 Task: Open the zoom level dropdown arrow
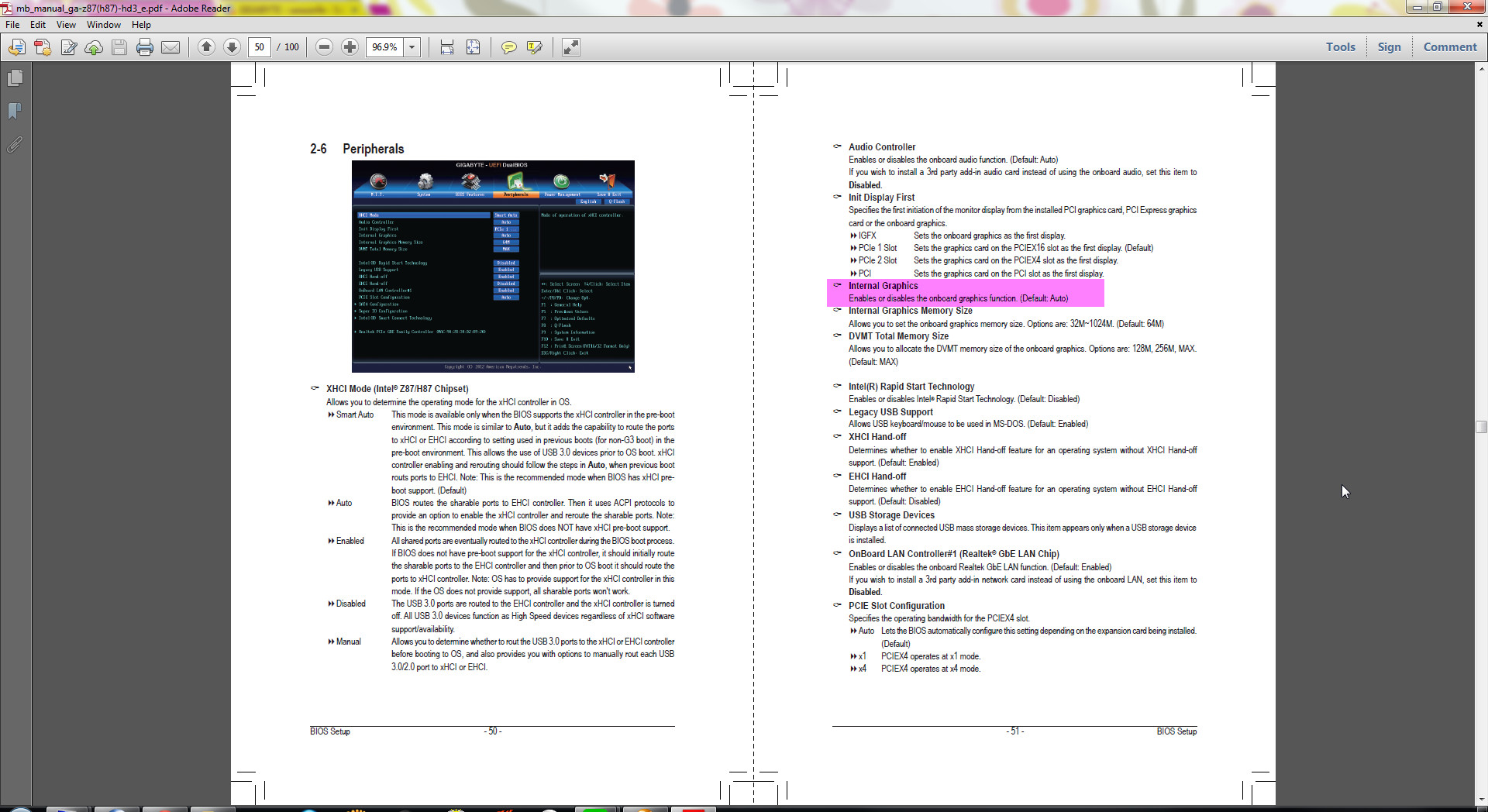click(x=412, y=47)
